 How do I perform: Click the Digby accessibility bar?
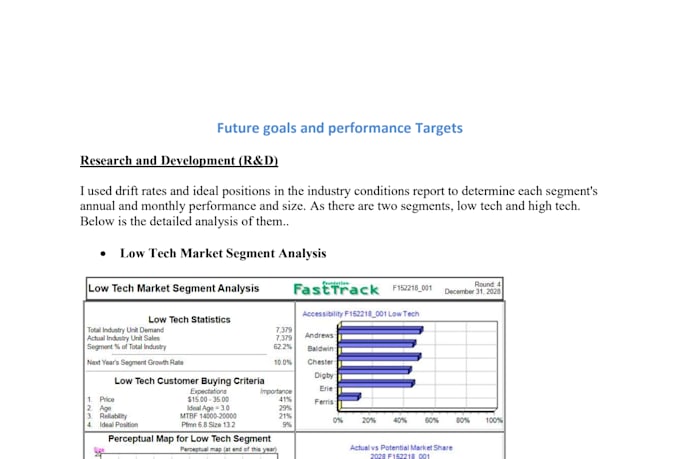375,370
